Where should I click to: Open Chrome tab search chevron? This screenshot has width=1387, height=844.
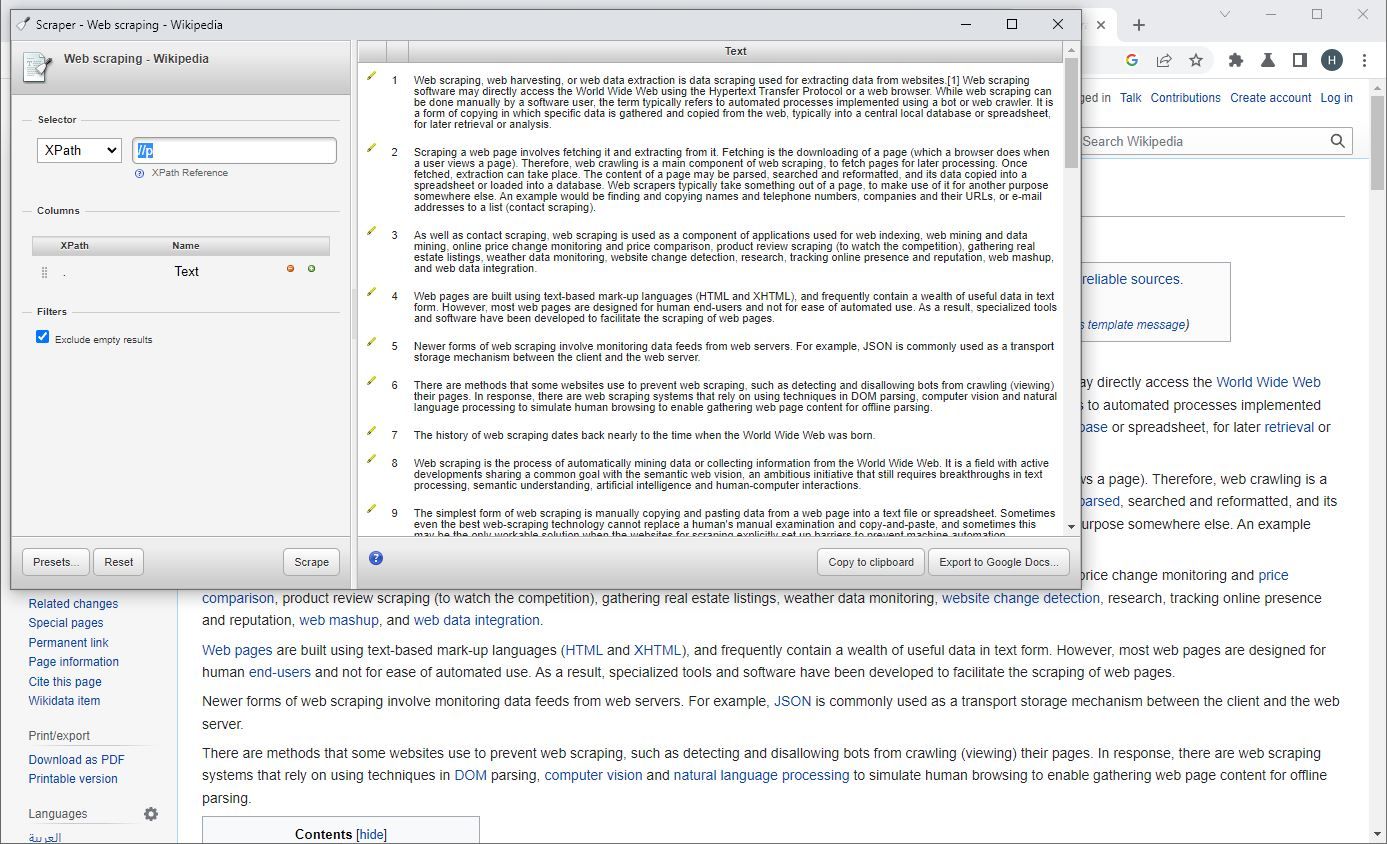click(x=1227, y=14)
